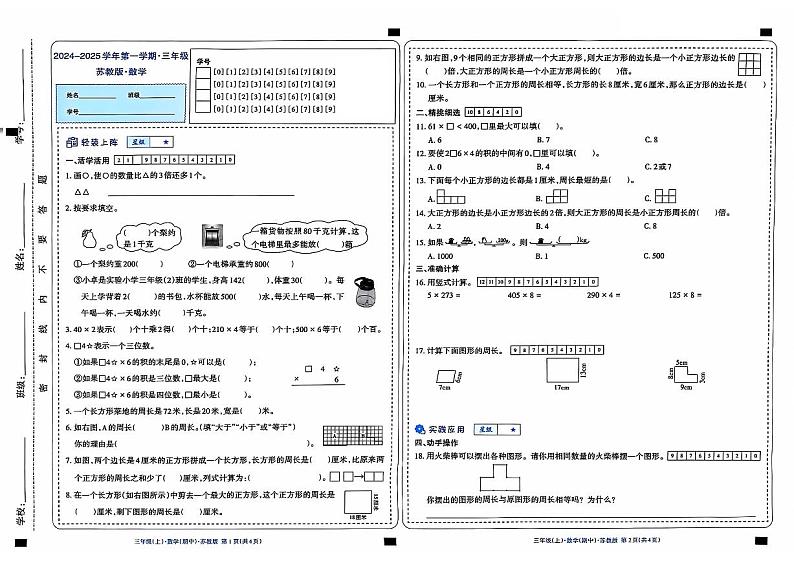Click the elevator bubble mentioning 80千克

(x=305, y=236)
